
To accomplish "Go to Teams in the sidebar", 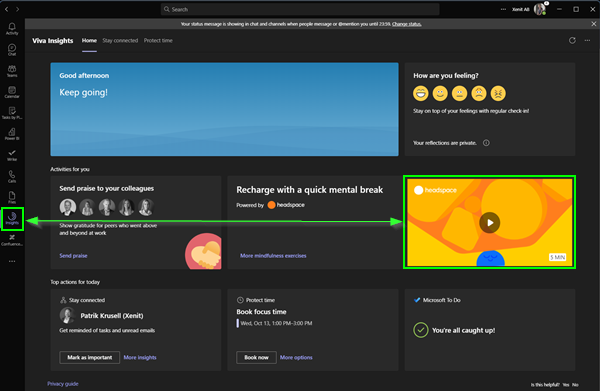I will [12, 71].
